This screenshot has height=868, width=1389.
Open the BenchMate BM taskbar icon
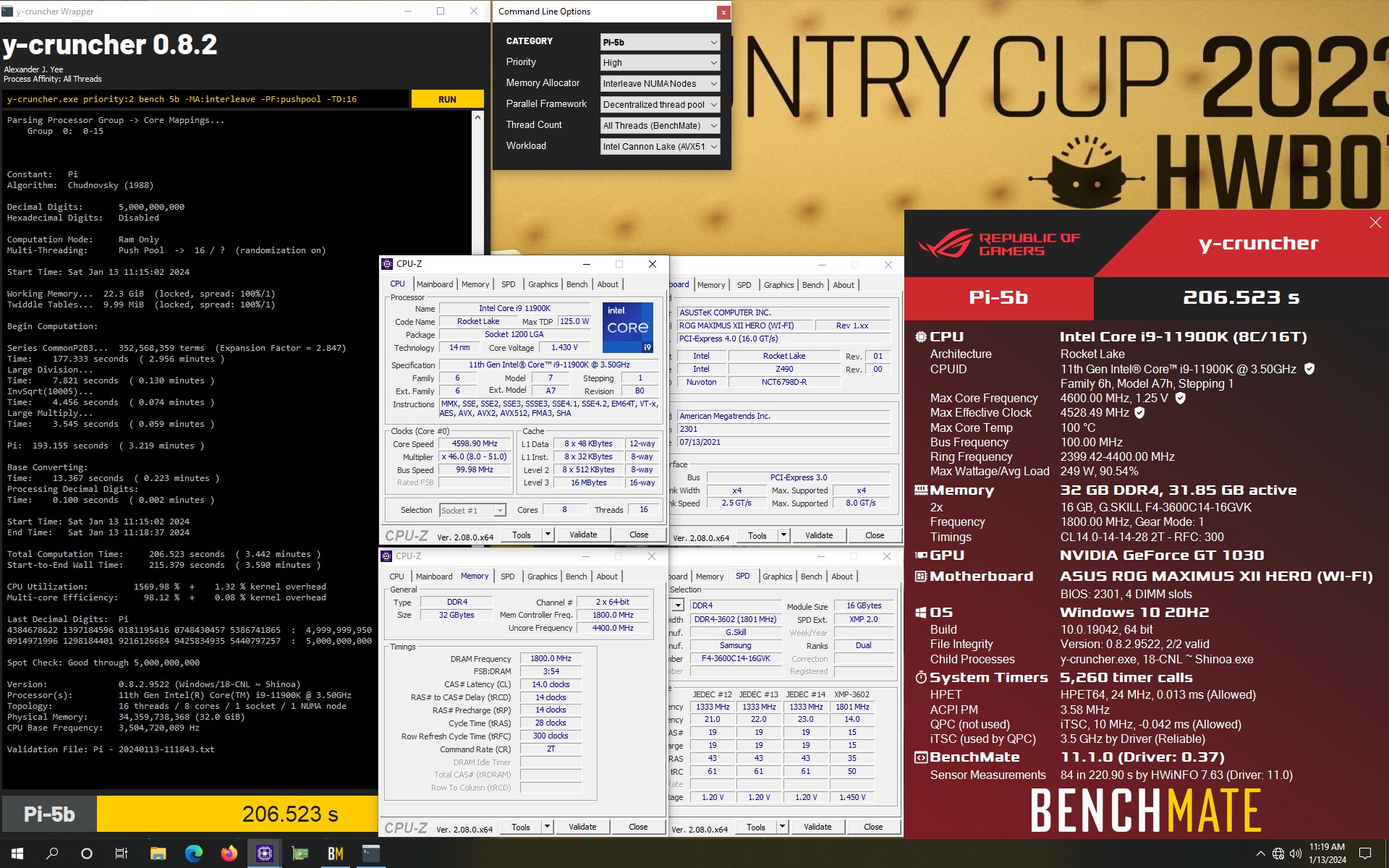(335, 854)
